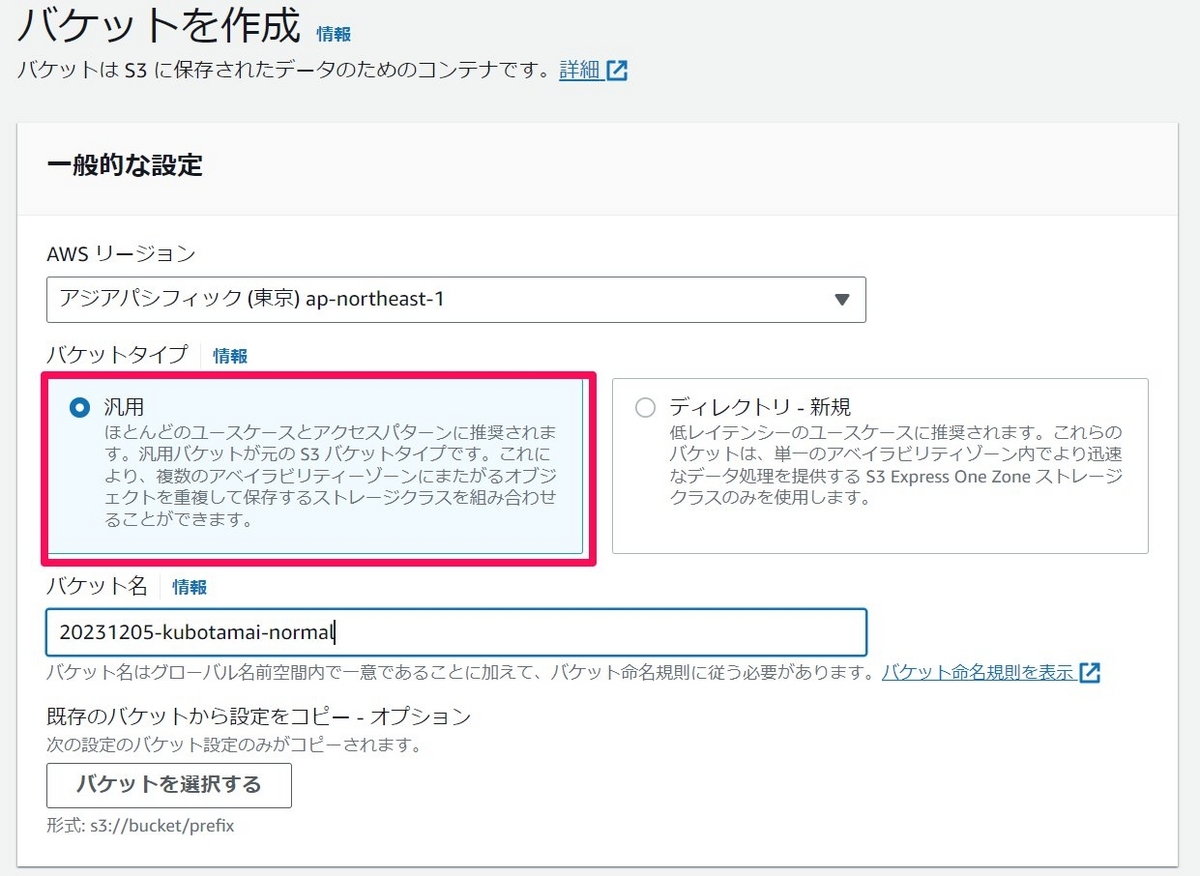This screenshot has height=876, width=1200.
Task: Open バケット命名規則を表示 link
Action: 978,672
